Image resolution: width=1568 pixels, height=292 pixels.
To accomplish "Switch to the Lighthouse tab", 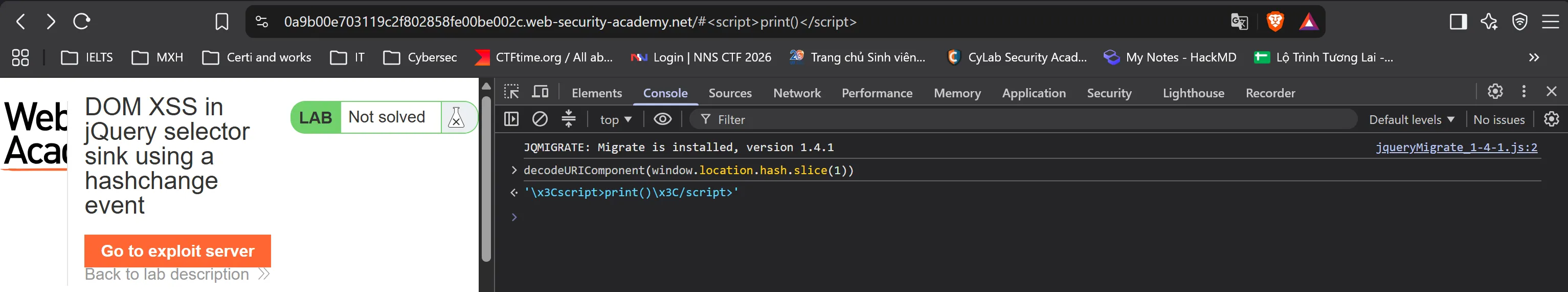I will pyautogui.click(x=1193, y=93).
